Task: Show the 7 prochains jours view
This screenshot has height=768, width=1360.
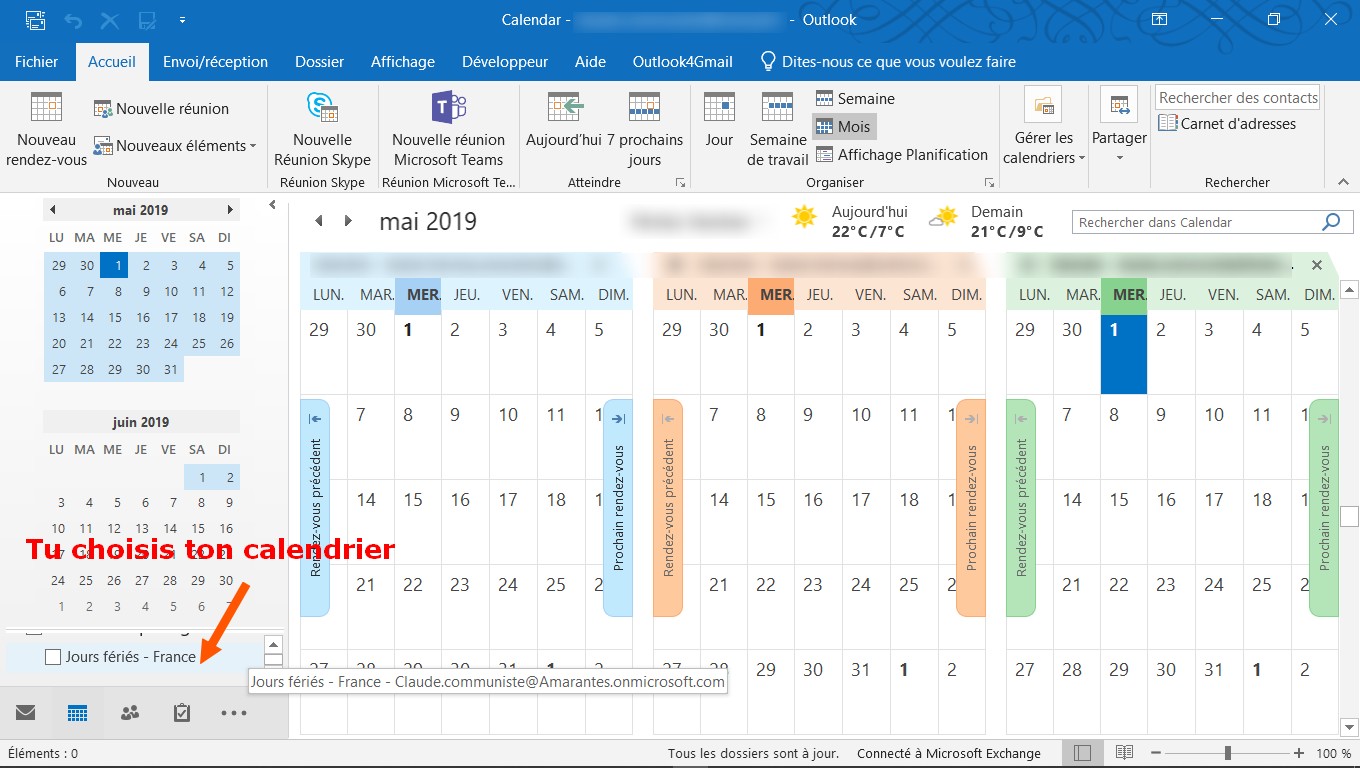Action: [x=645, y=130]
